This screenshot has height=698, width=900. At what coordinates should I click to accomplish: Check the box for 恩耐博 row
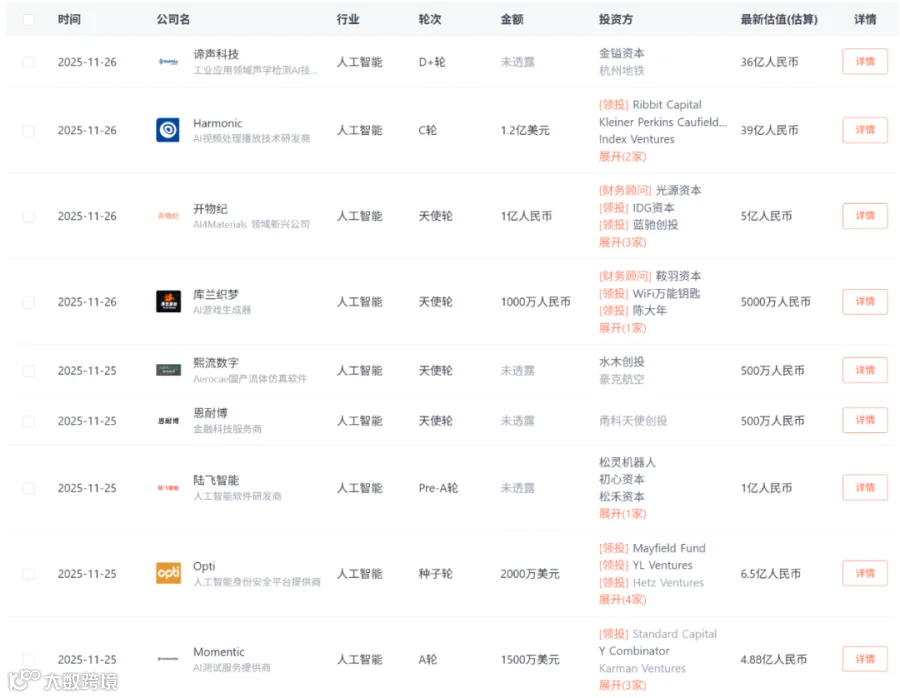28,421
